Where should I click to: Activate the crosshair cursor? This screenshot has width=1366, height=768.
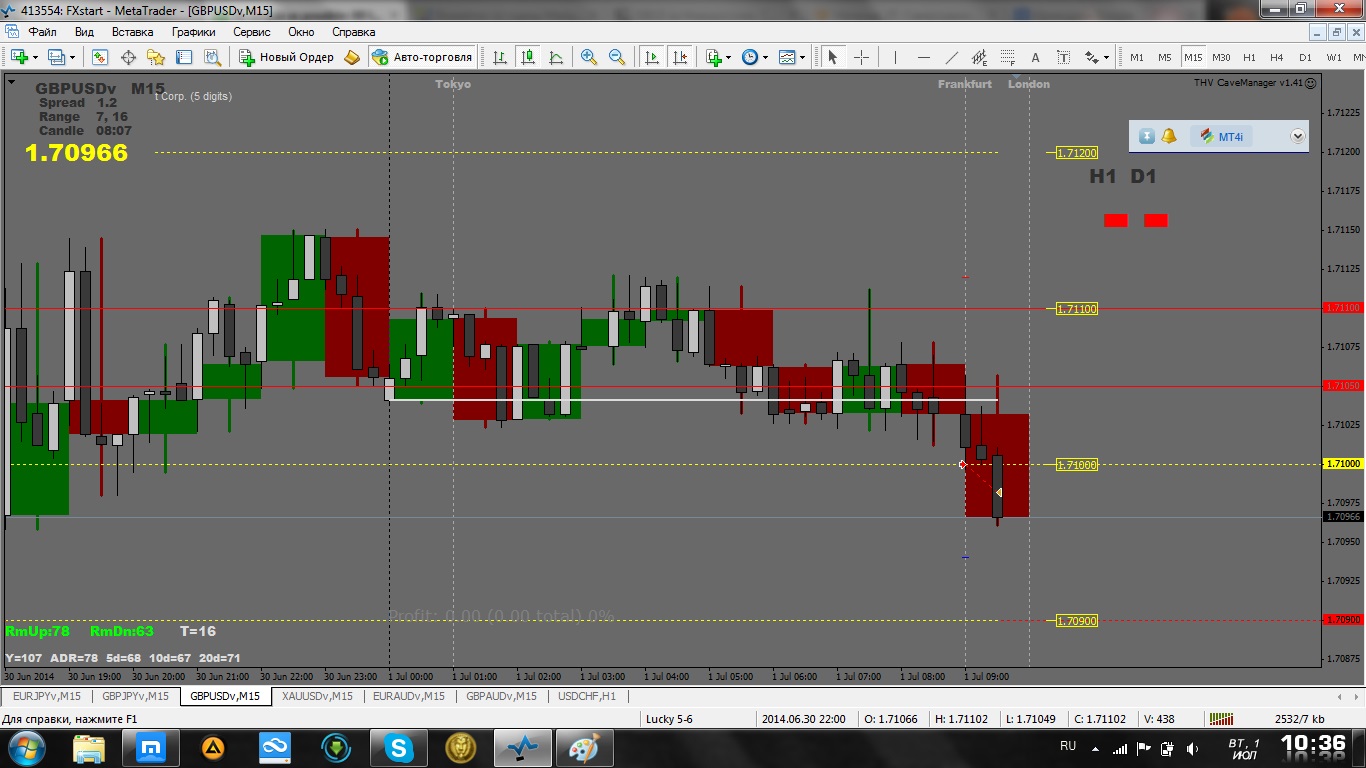click(860, 57)
